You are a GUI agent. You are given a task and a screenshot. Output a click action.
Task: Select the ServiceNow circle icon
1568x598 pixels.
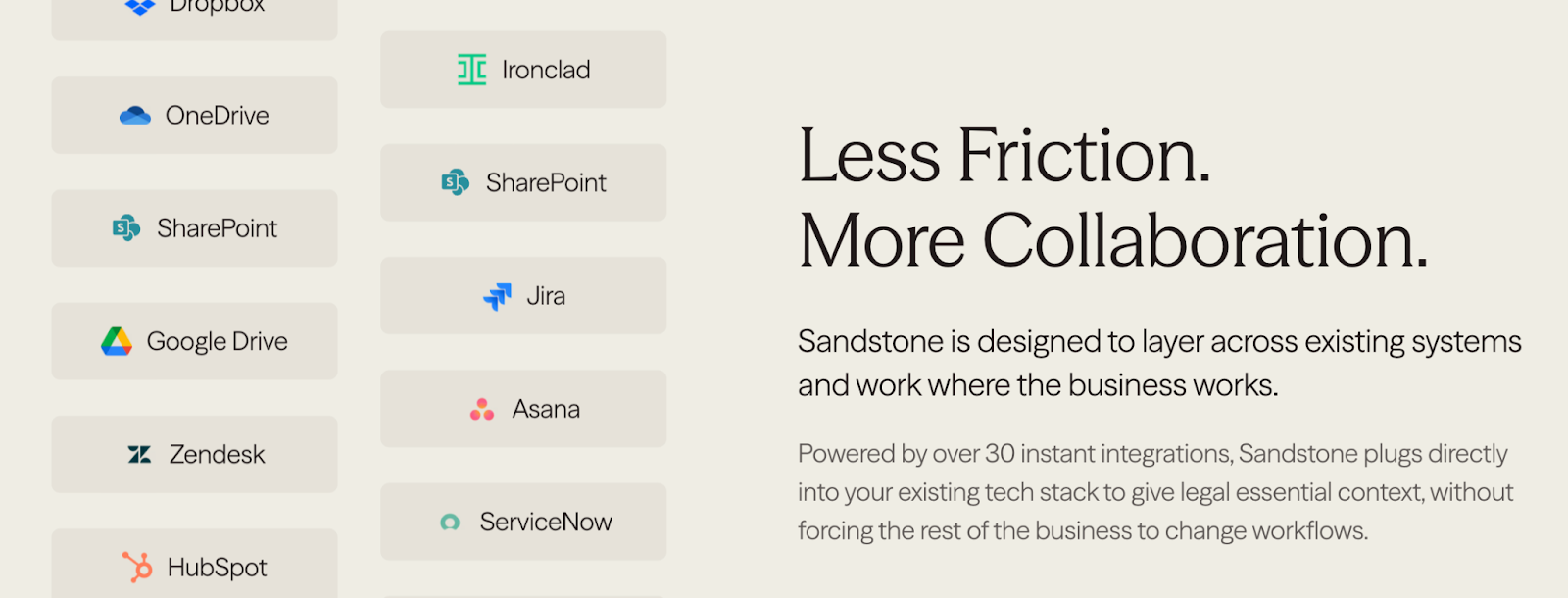pos(452,522)
